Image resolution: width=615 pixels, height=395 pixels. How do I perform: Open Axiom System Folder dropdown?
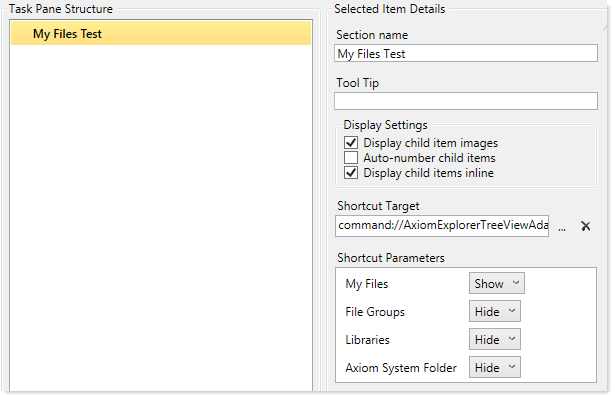(495, 367)
